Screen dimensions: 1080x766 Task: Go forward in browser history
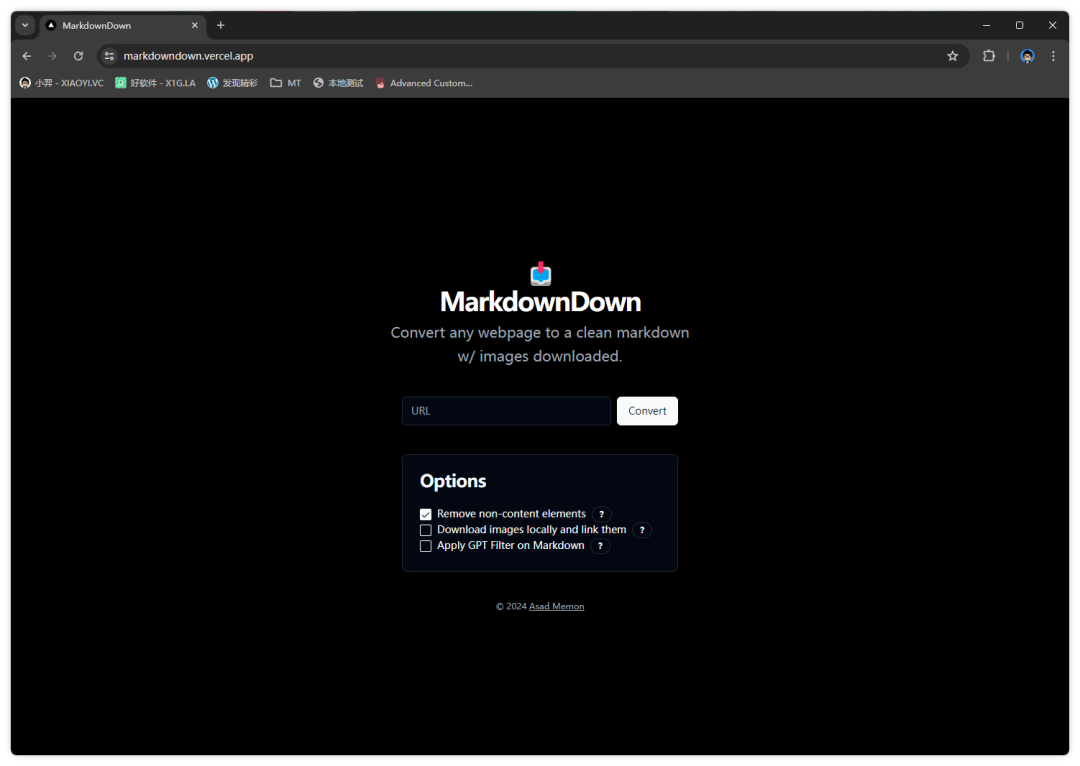coord(52,56)
